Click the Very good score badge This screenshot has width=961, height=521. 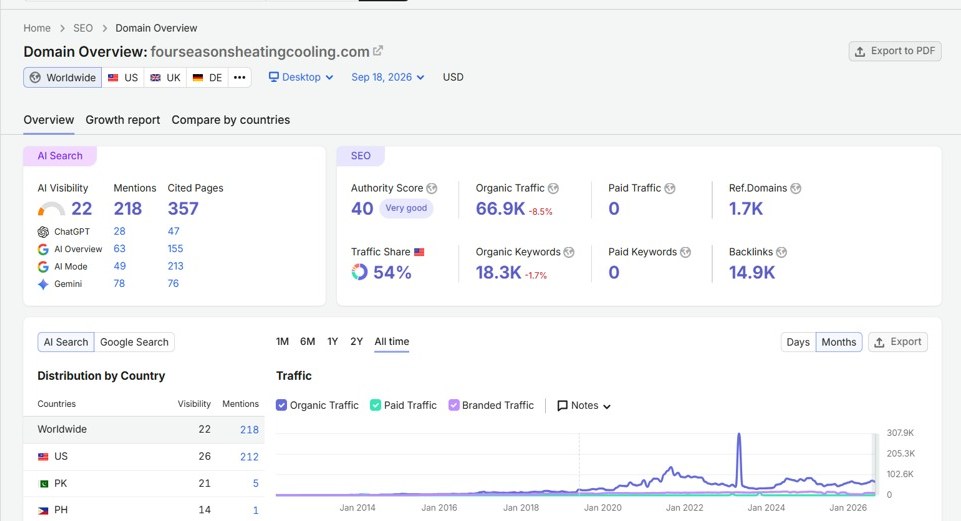[x=406, y=208]
